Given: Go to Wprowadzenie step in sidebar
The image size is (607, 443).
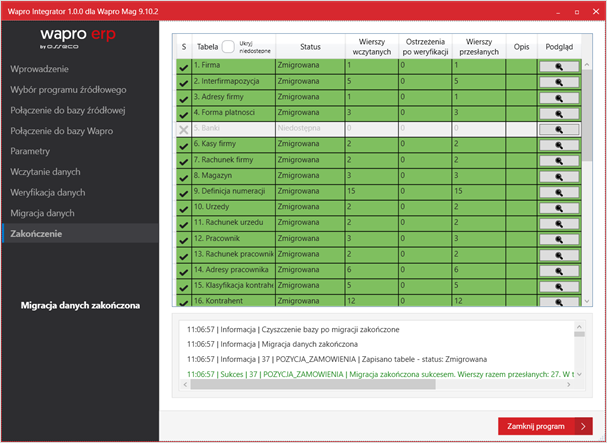Looking at the screenshot, I should click(x=40, y=69).
